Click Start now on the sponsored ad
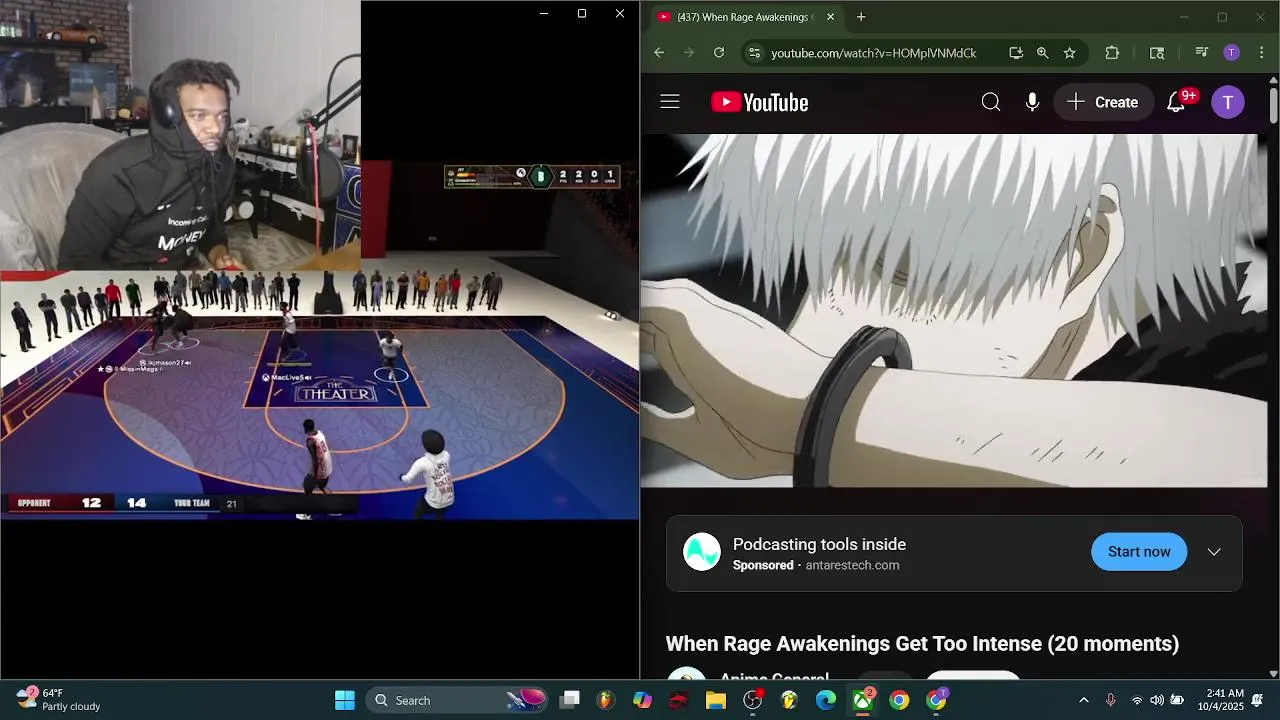The width and height of the screenshot is (1280, 720). [1139, 552]
